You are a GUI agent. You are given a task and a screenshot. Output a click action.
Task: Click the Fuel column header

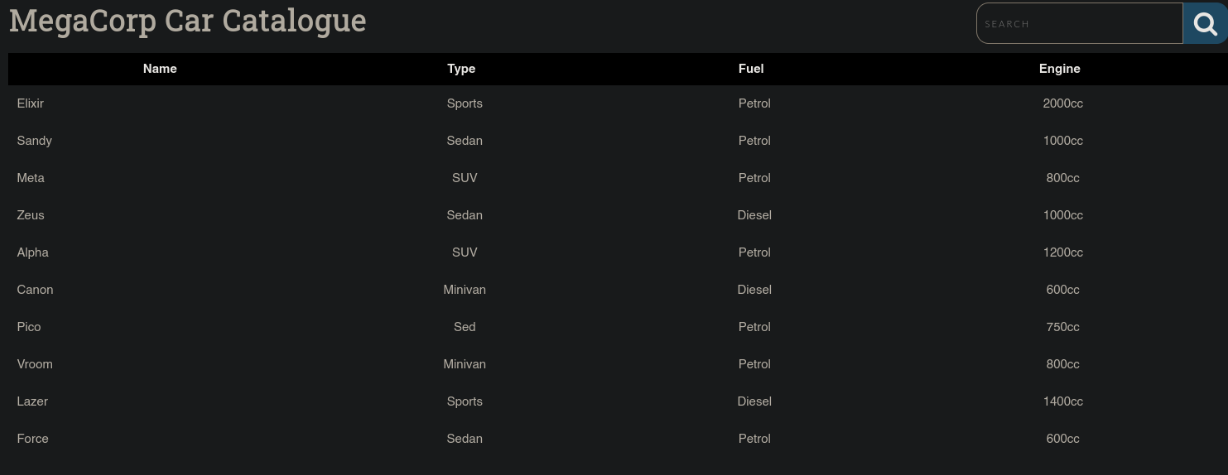pyautogui.click(x=751, y=69)
